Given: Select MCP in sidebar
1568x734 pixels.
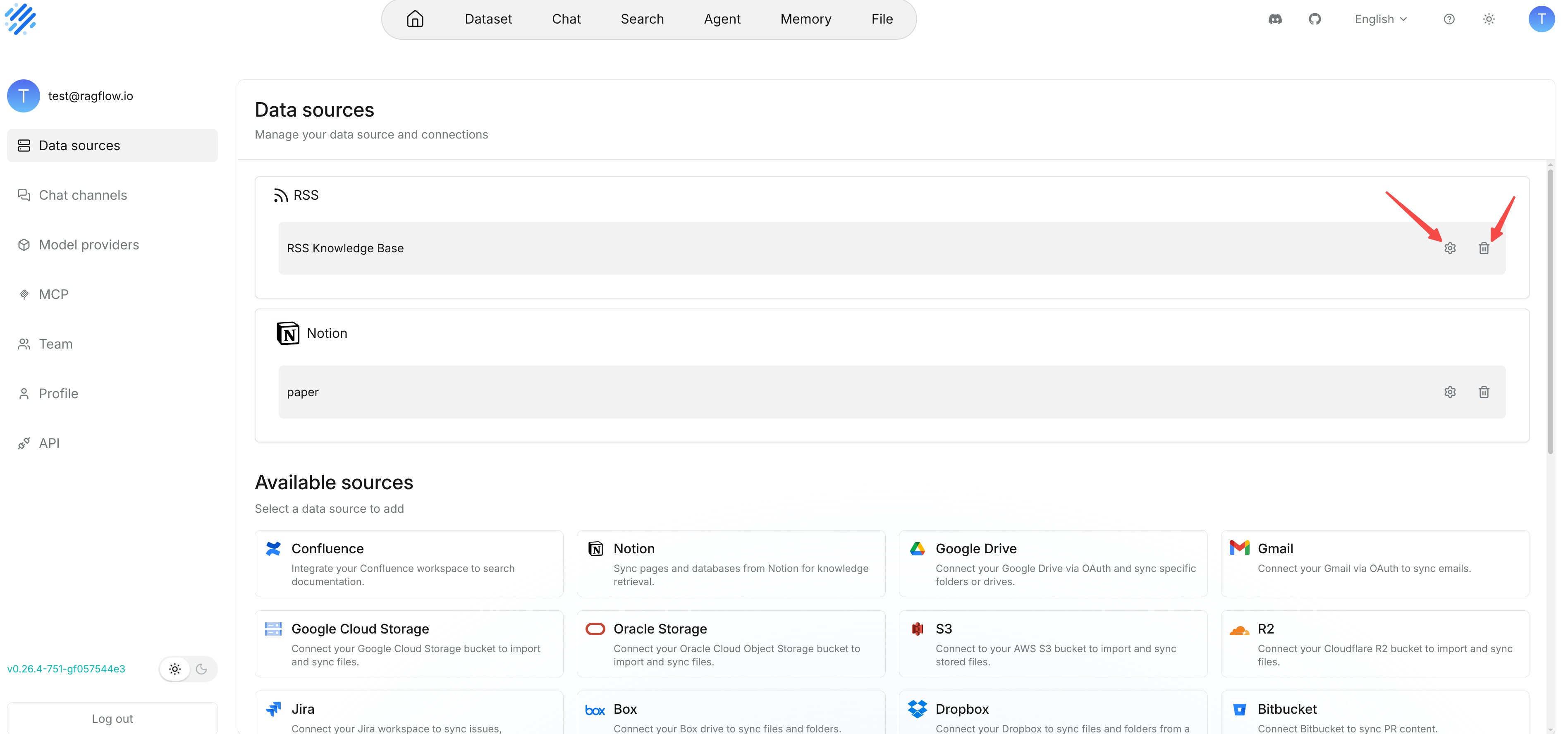Looking at the screenshot, I should pos(112,294).
